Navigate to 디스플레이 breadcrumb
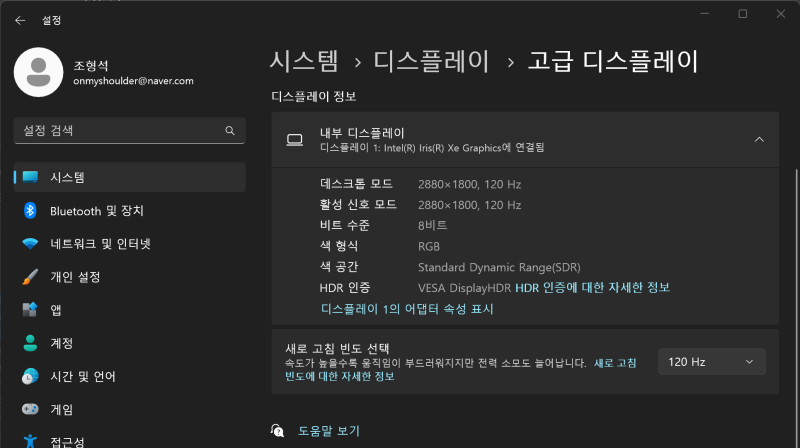 click(x=432, y=61)
